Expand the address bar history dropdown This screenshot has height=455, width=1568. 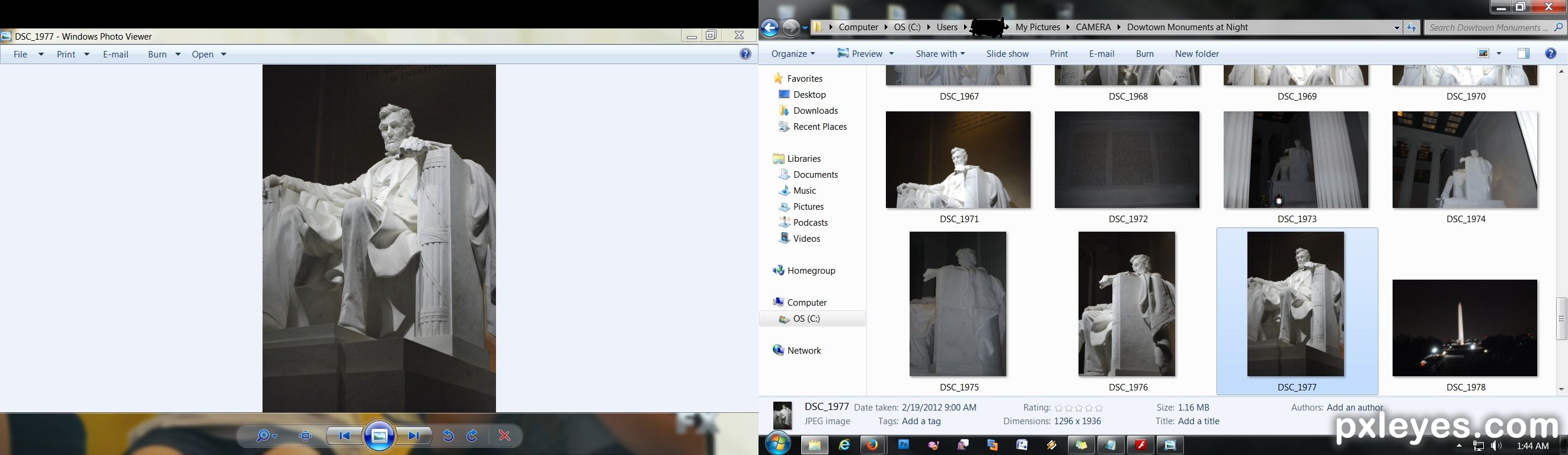click(1396, 27)
